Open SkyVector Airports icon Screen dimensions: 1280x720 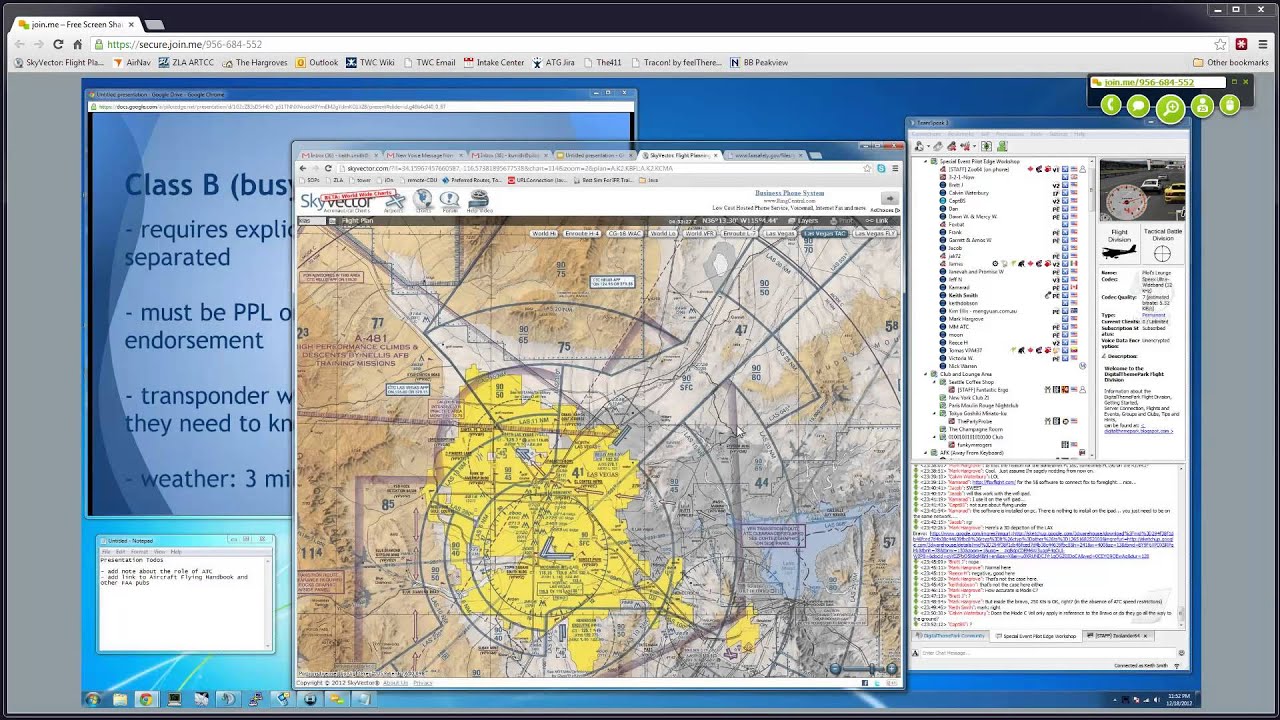click(x=394, y=200)
